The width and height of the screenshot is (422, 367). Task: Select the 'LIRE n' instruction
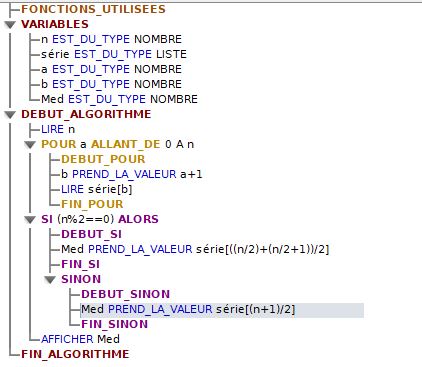58,129
